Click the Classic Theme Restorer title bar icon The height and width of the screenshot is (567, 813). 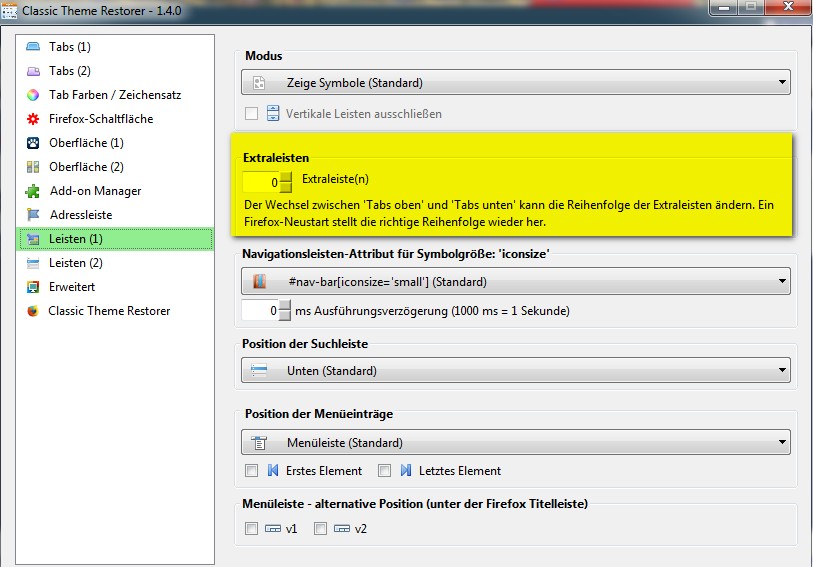9,10
